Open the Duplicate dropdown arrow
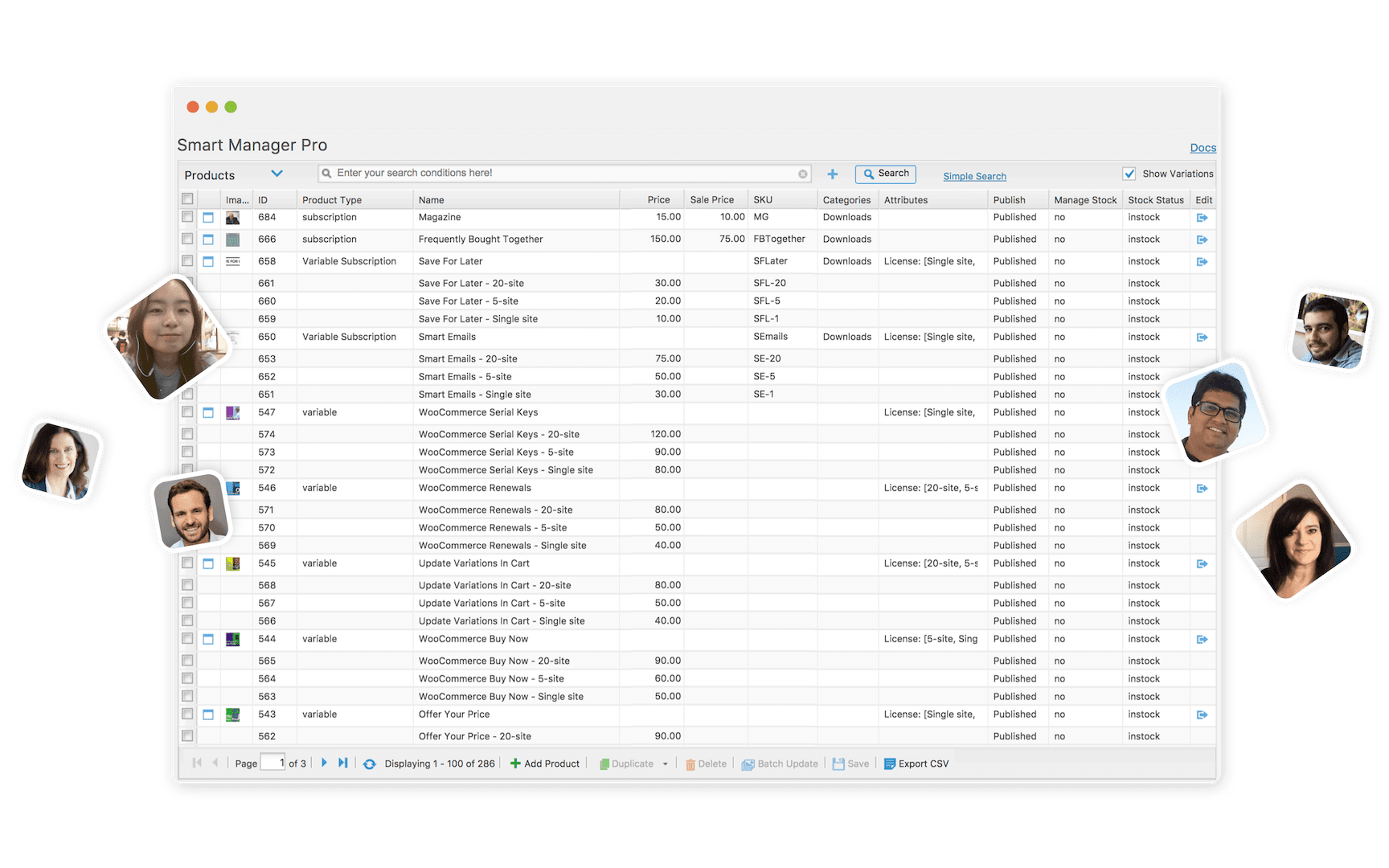This screenshot has height=868, width=1389. (x=665, y=764)
